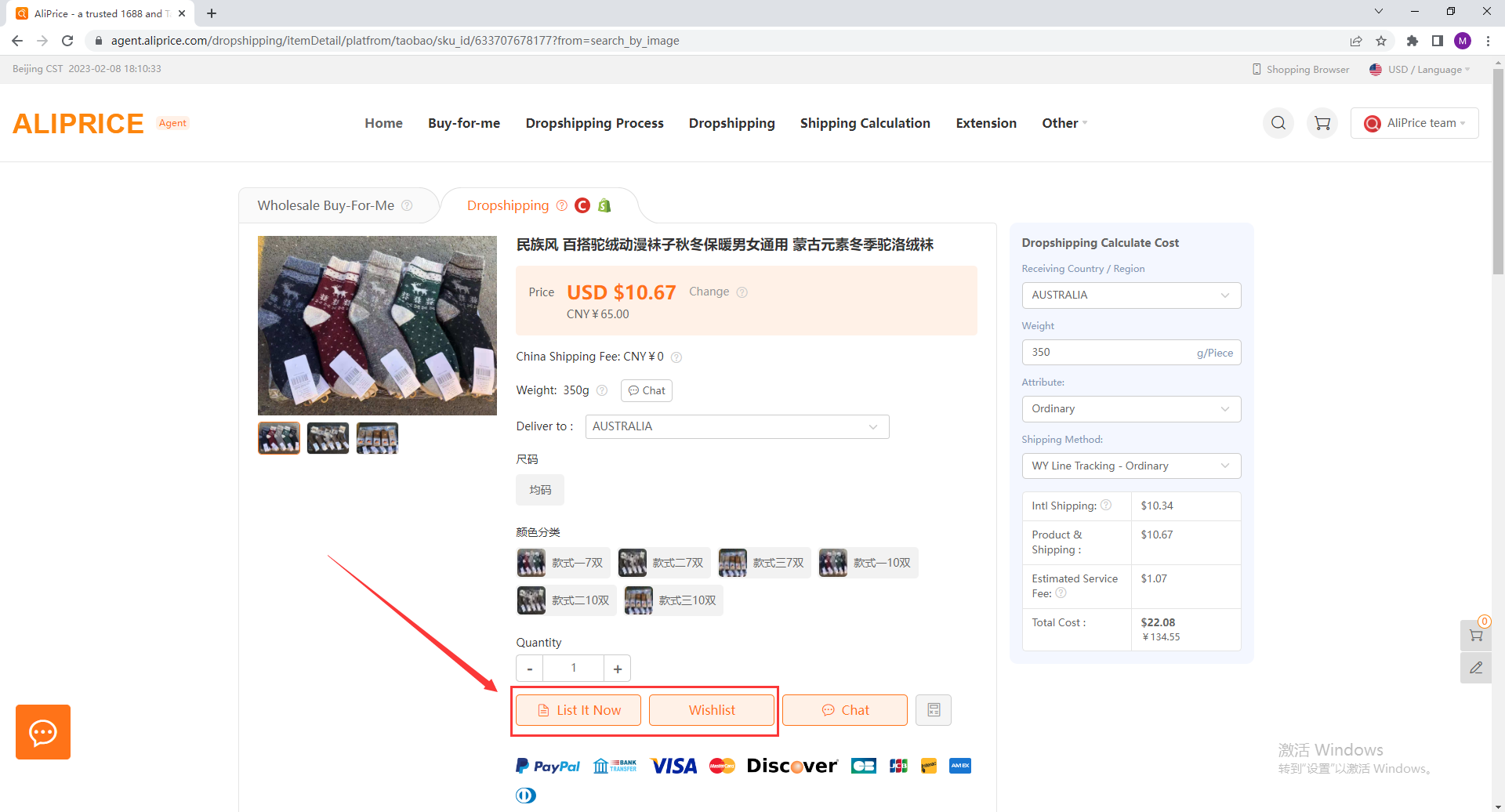Open Chrome three-dot menu
The image size is (1505, 812).
pos(1488,41)
